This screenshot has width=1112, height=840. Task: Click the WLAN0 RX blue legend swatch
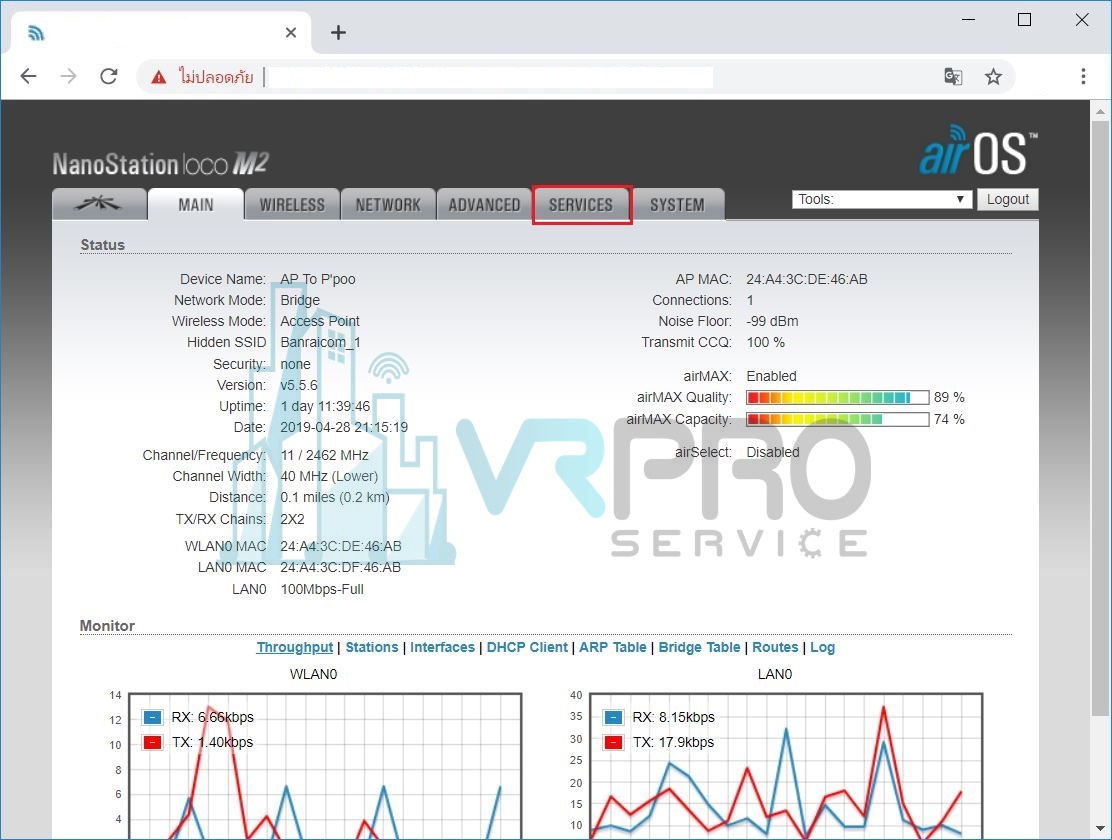(x=152, y=717)
